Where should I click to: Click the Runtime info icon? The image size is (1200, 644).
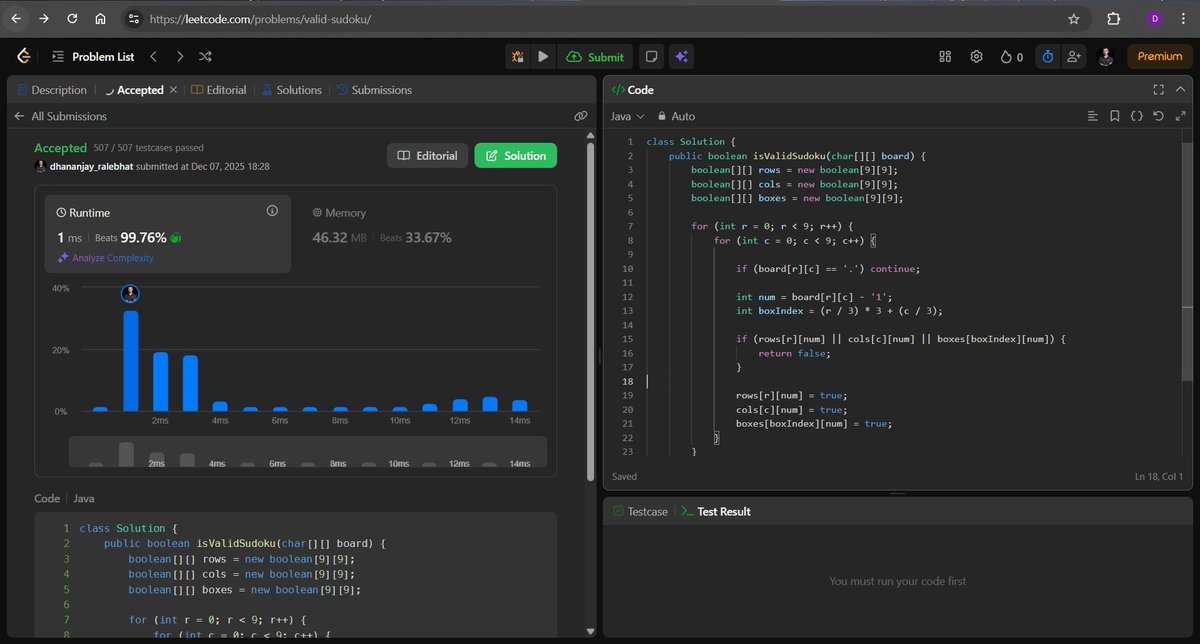pyautogui.click(x=272, y=211)
